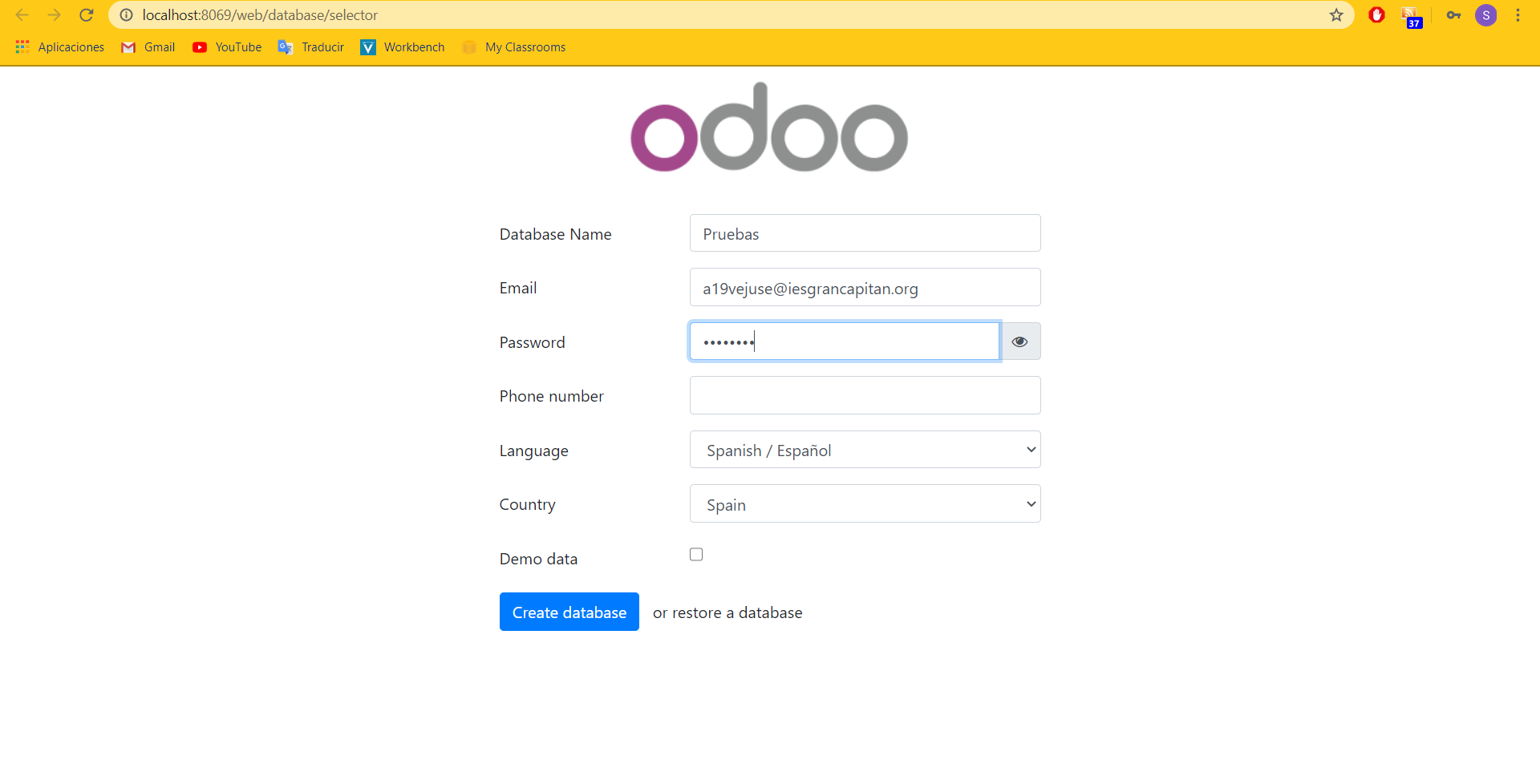Open the Workbench bookmark

pos(403,47)
